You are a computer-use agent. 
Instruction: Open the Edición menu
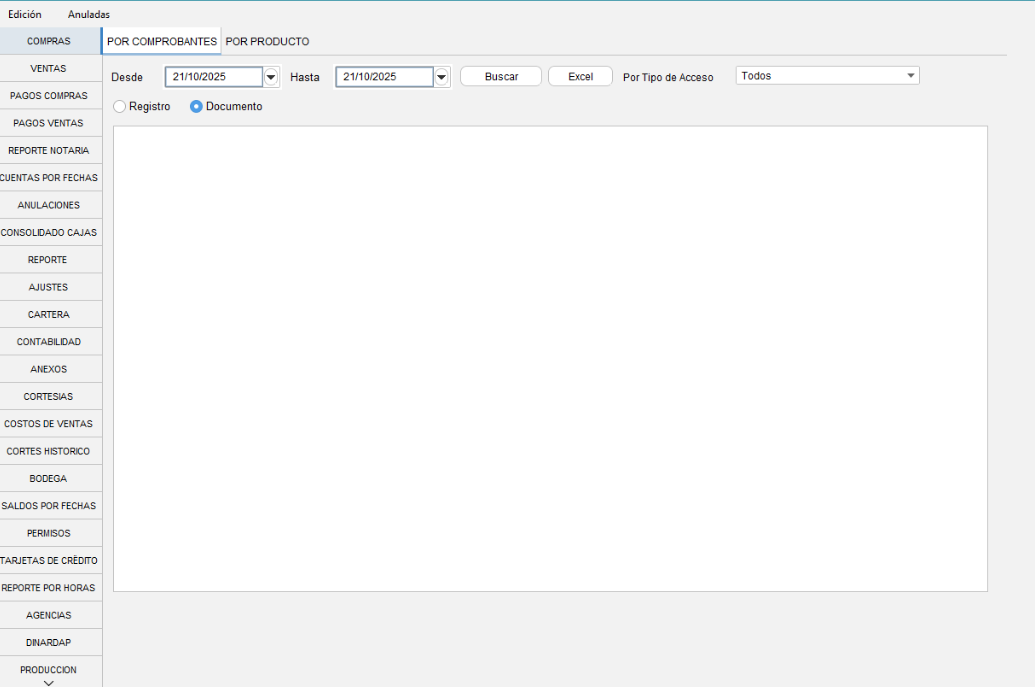tap(25, 15)
